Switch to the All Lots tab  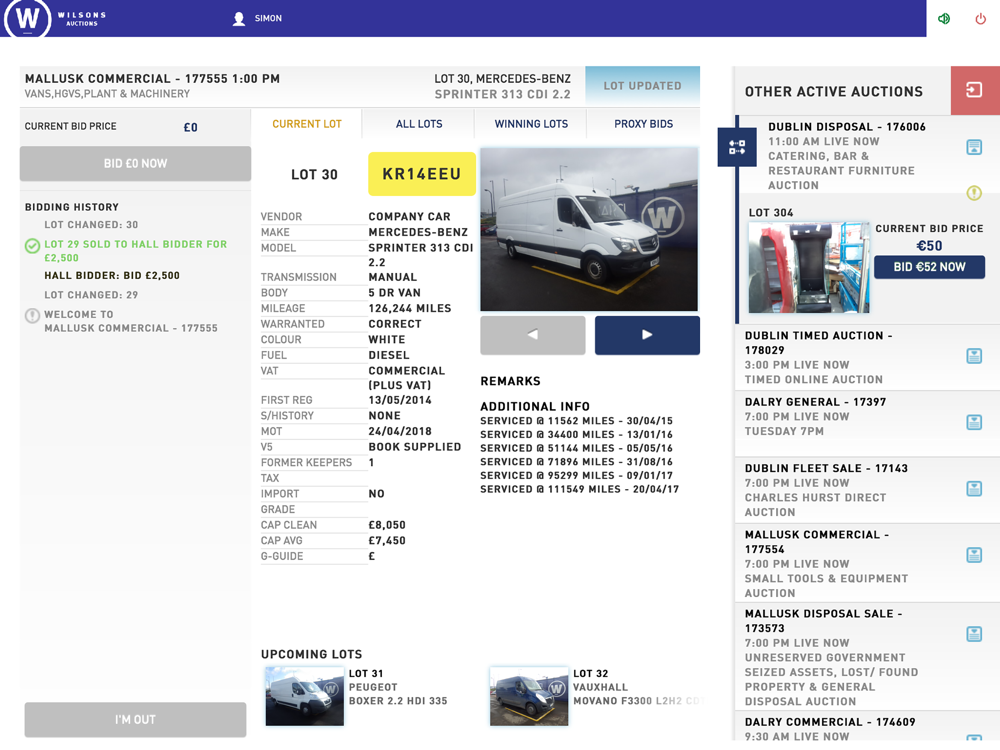[419, 124]
